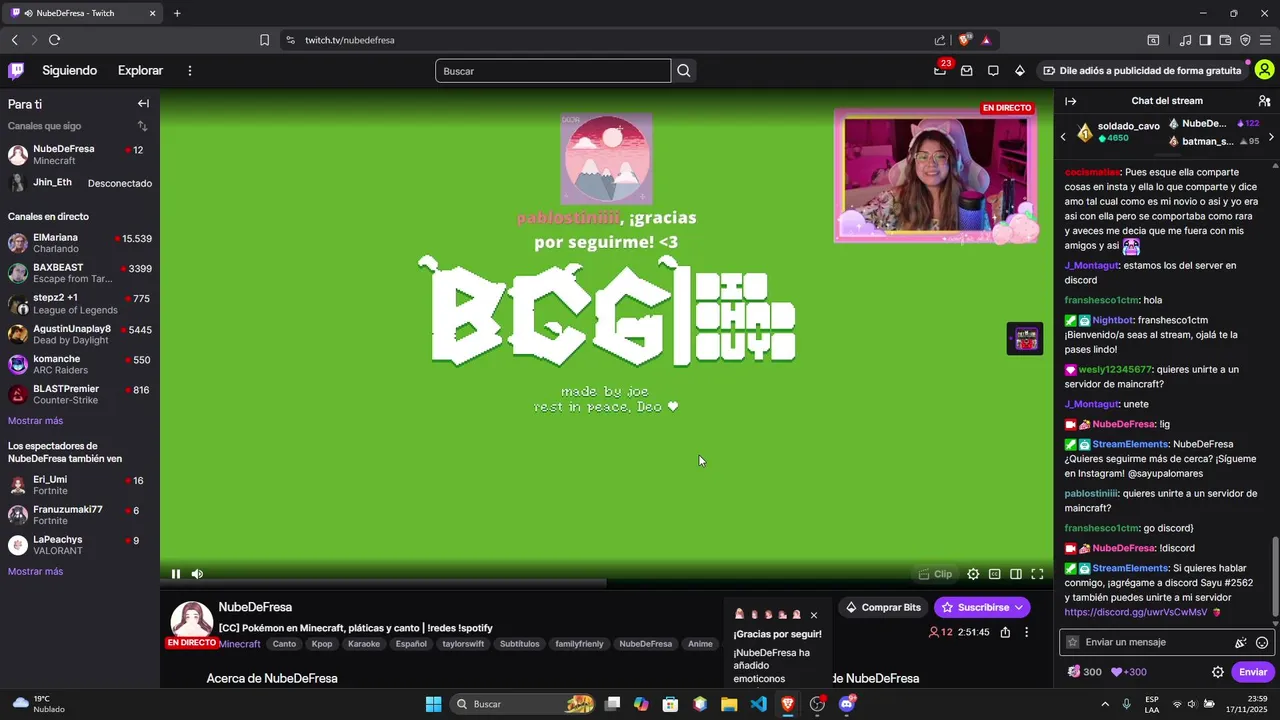This screenshot has width=1280, height=720.
Task: Open Discord from the Windows taskbar
Action: click(x=847, y=704)
